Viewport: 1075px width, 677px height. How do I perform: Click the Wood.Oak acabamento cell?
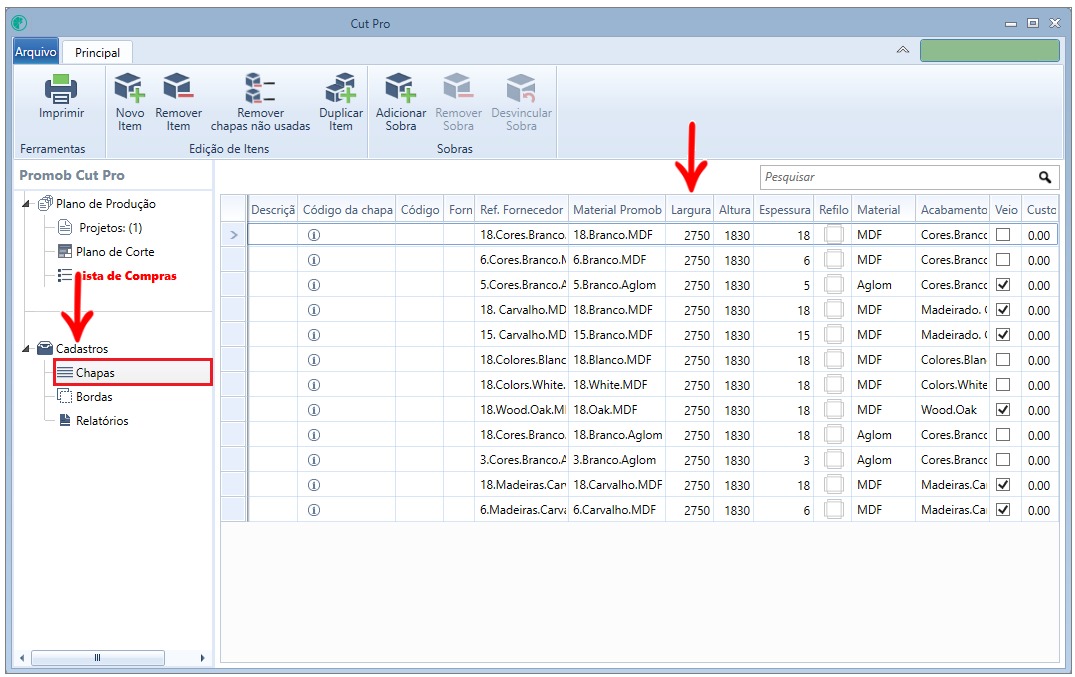click(952, 410)
